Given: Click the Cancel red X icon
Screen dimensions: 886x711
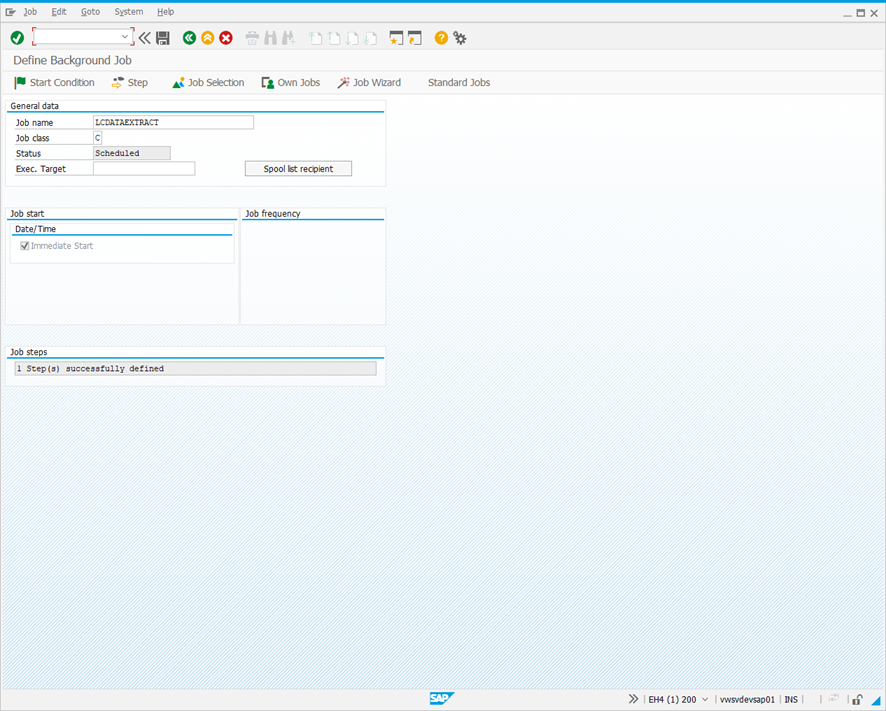Looking at the screenshot, I should click(225, 37).
